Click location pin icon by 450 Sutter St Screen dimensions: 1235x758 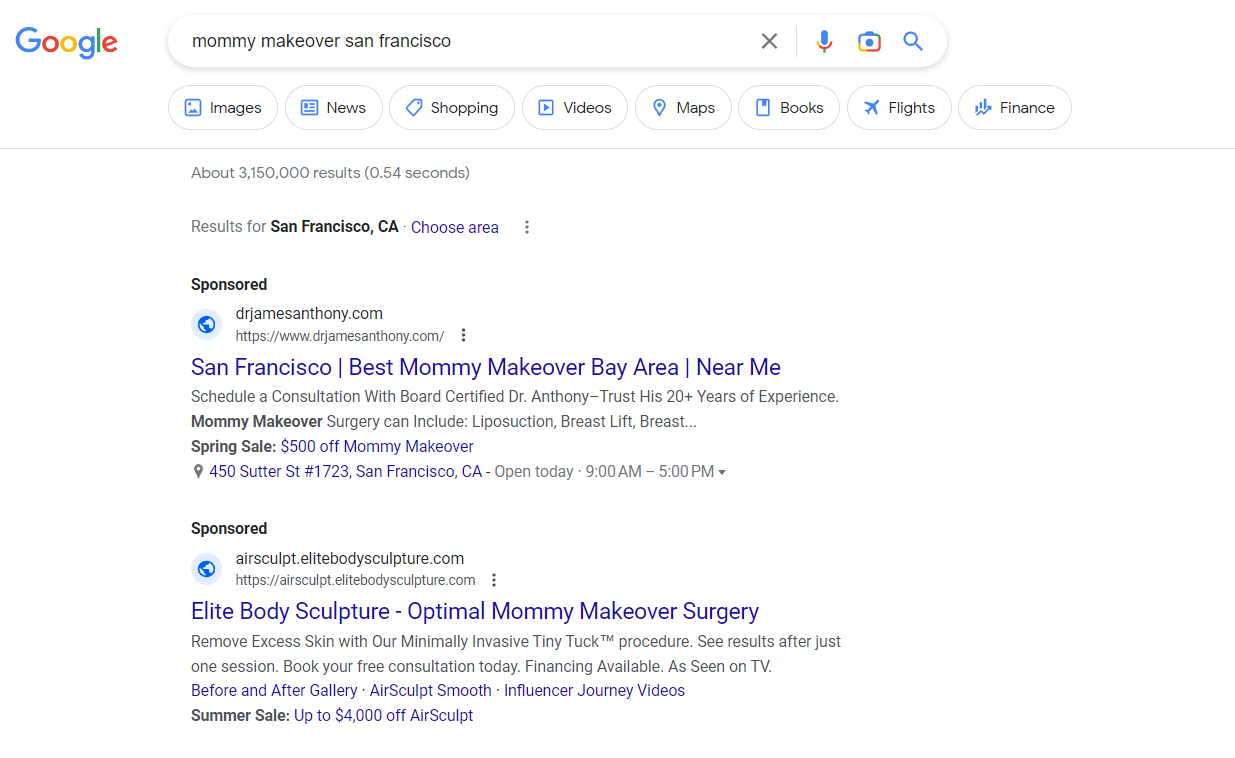[x=198, y=472]
